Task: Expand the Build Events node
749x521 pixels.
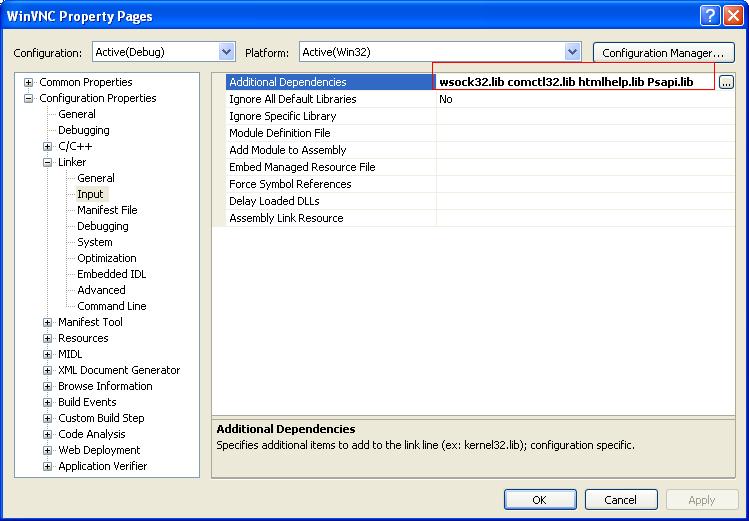Action: pyautogui.click(x=47, y=402)
